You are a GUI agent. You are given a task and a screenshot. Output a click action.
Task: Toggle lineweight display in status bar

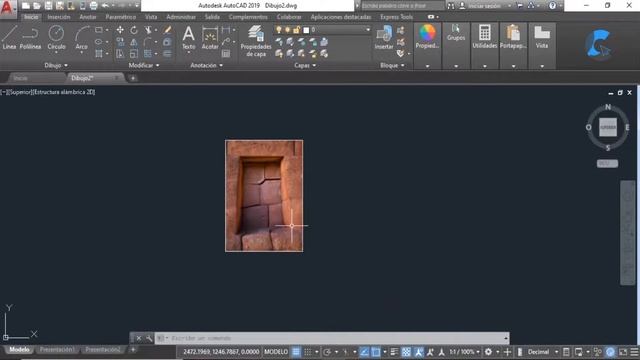coord(394,352)
